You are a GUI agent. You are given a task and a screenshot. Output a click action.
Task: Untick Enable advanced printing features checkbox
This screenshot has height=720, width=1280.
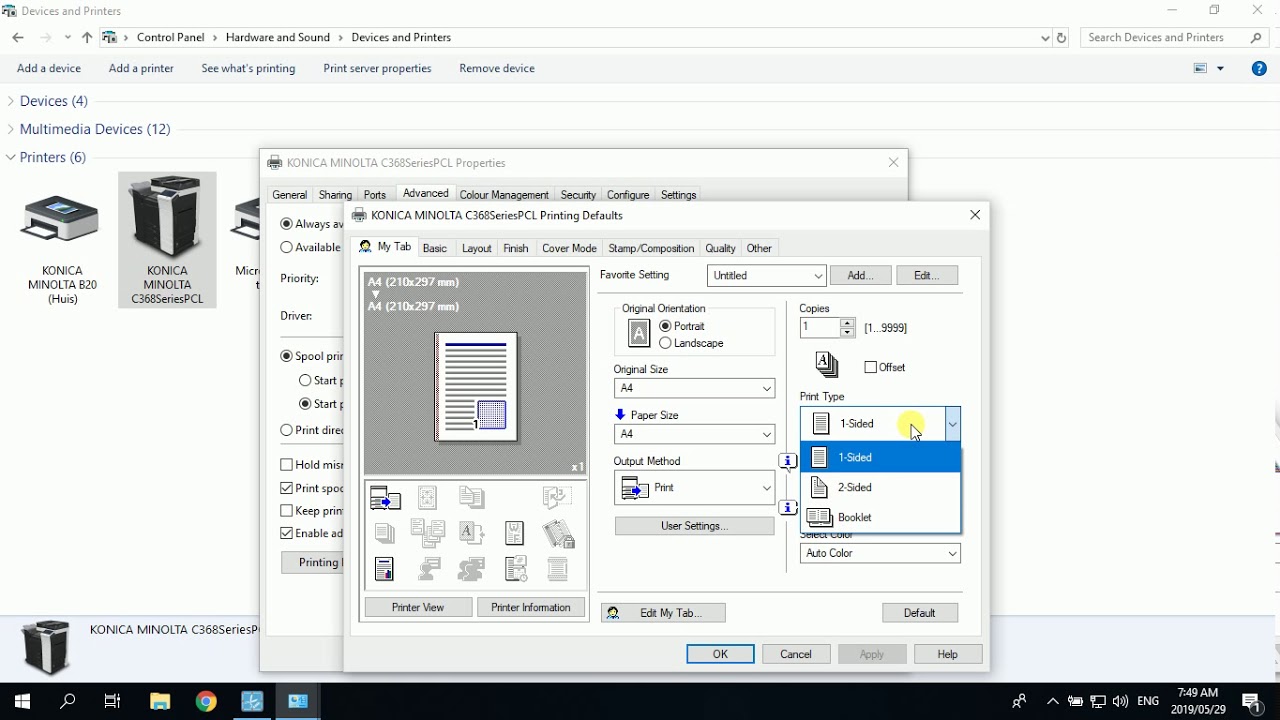point(287,533)
